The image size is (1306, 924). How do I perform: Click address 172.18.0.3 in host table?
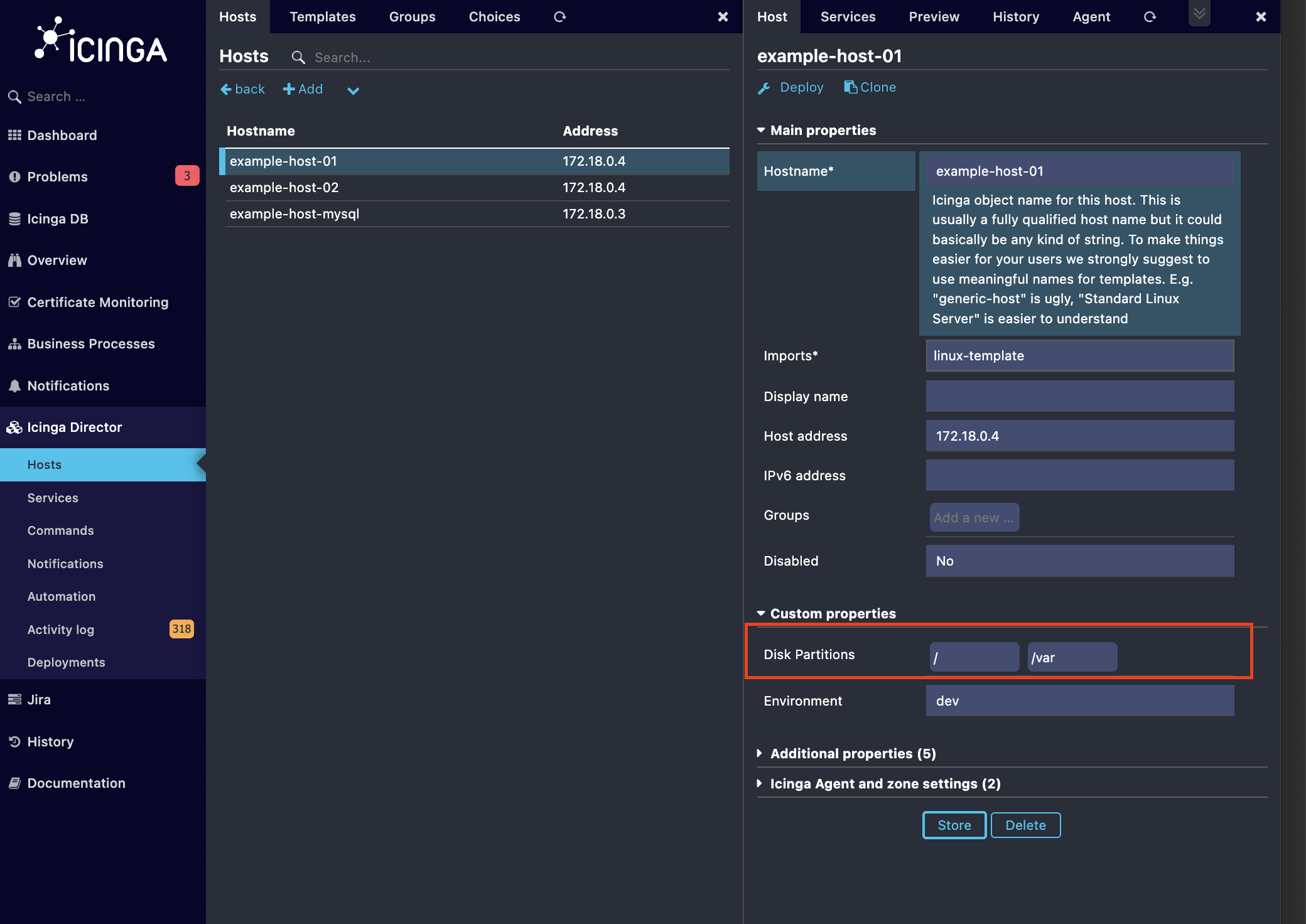[x=594, y=214]
